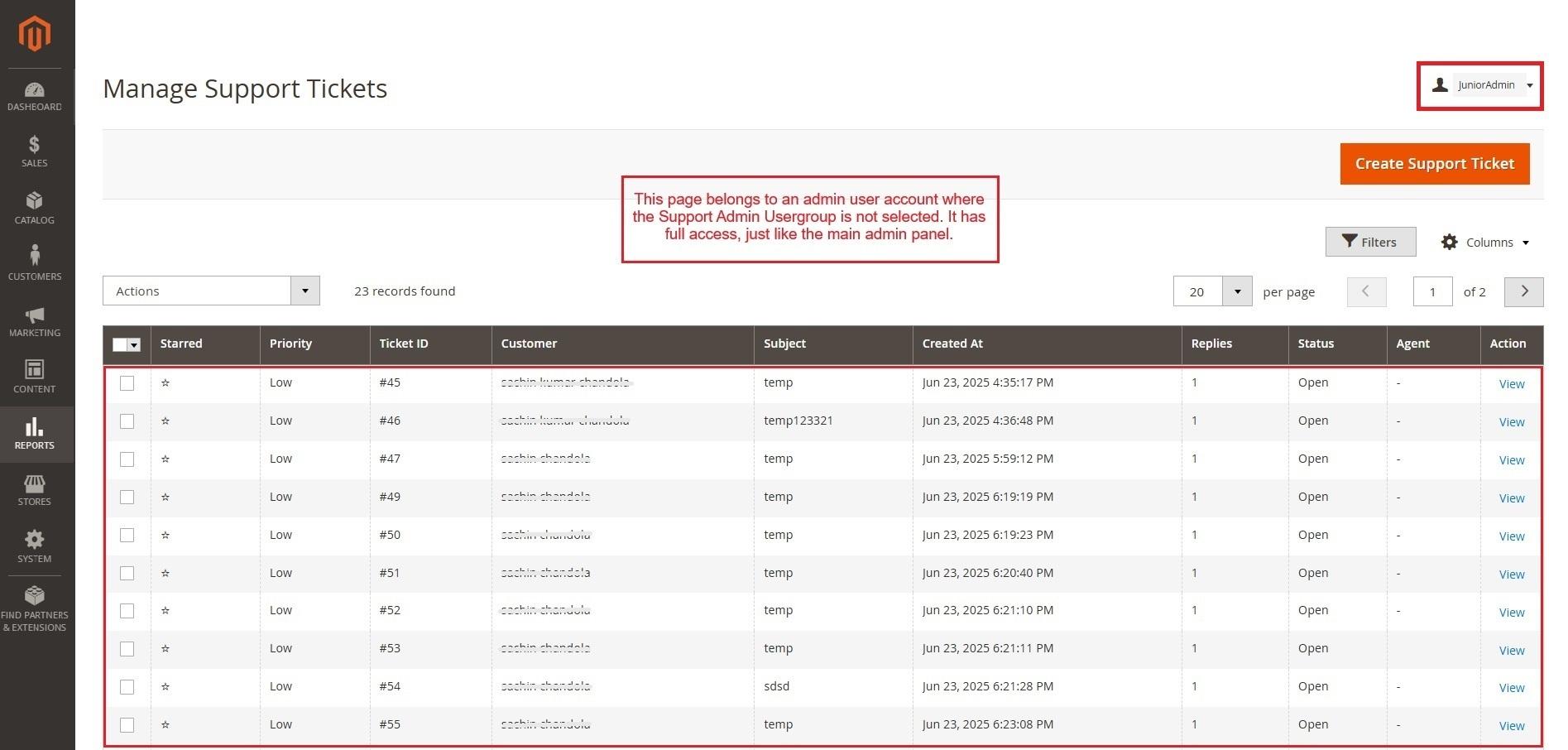This screenshot has width=1568, height=750.
Task: Open the JuniorAdmin account dropdown
Action: point(1486,85)
